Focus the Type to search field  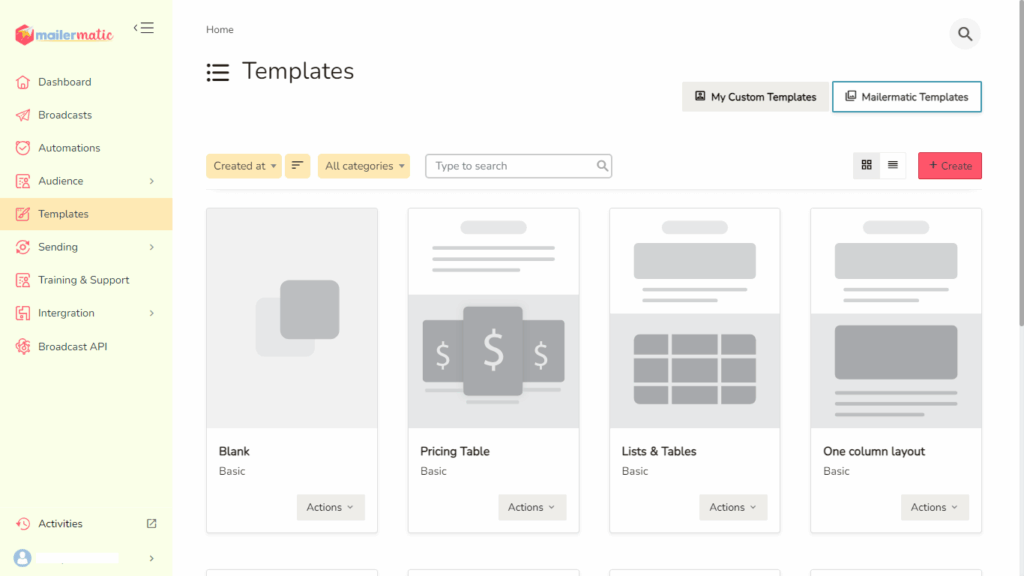519,166
